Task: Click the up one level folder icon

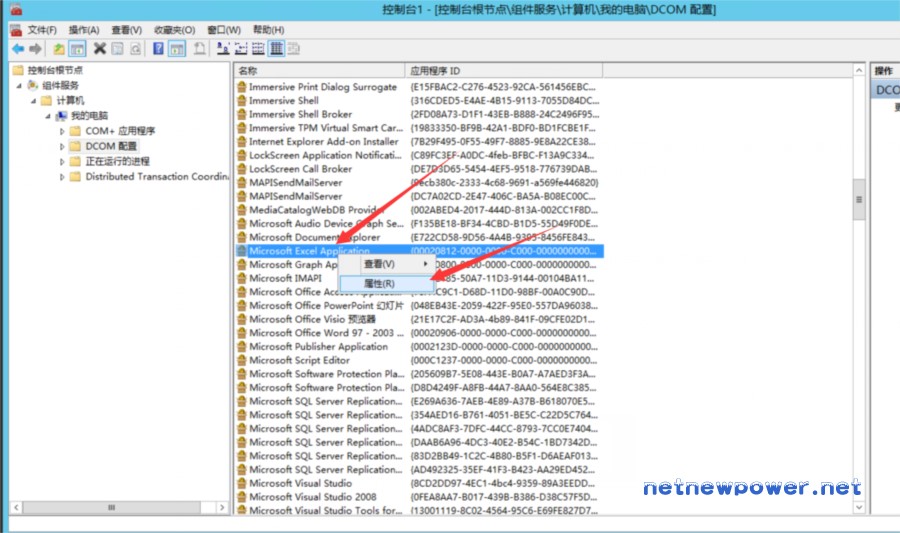Action: coord(59,49)
